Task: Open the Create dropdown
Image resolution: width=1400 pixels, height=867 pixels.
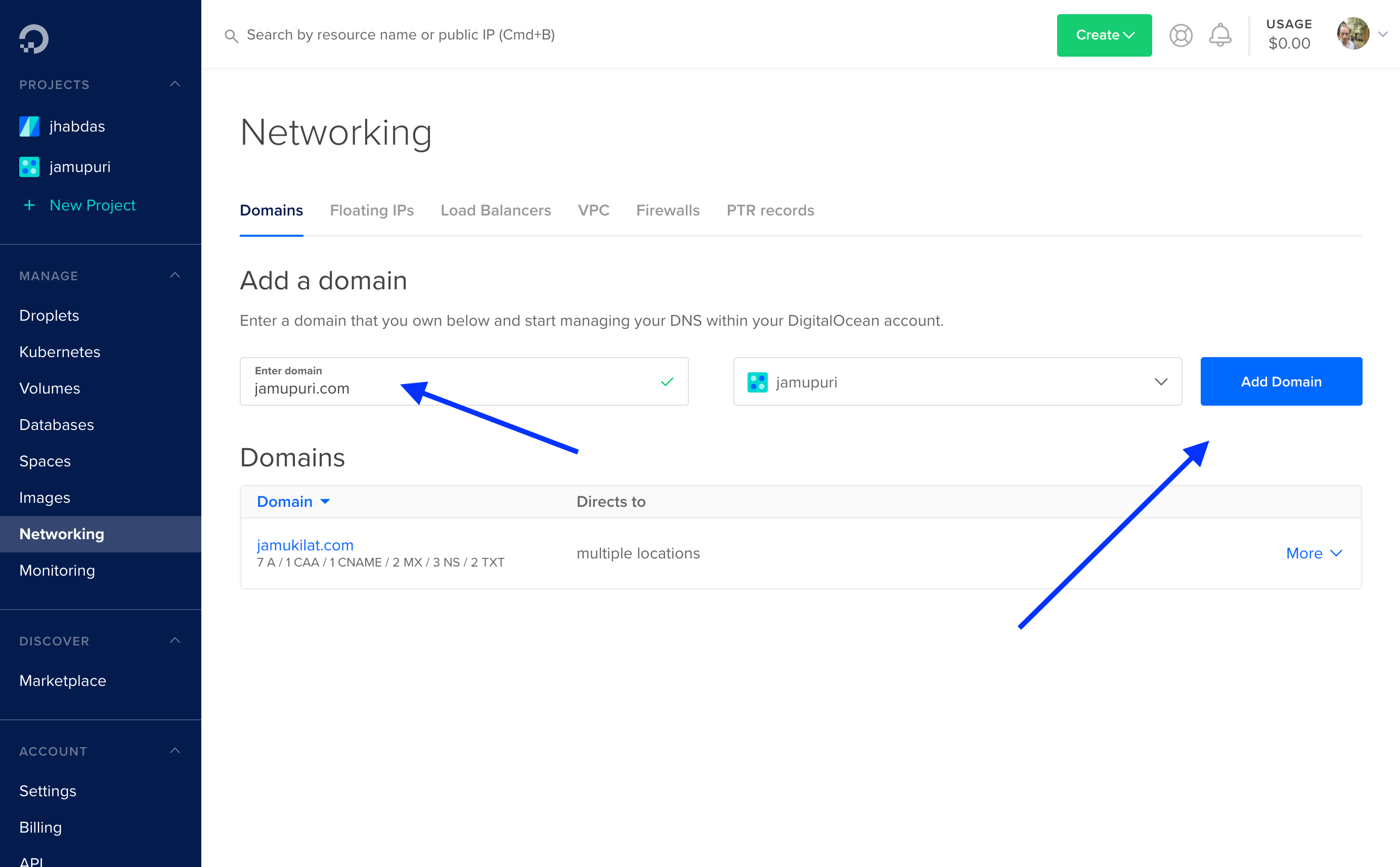Action: click(1104, 35)
